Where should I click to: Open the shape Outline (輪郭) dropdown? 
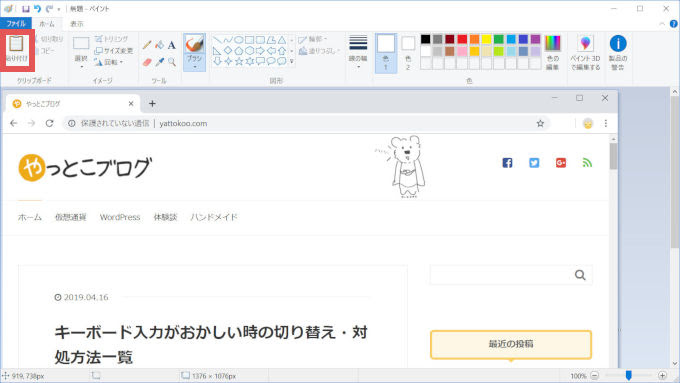click(x=313, y=39)
